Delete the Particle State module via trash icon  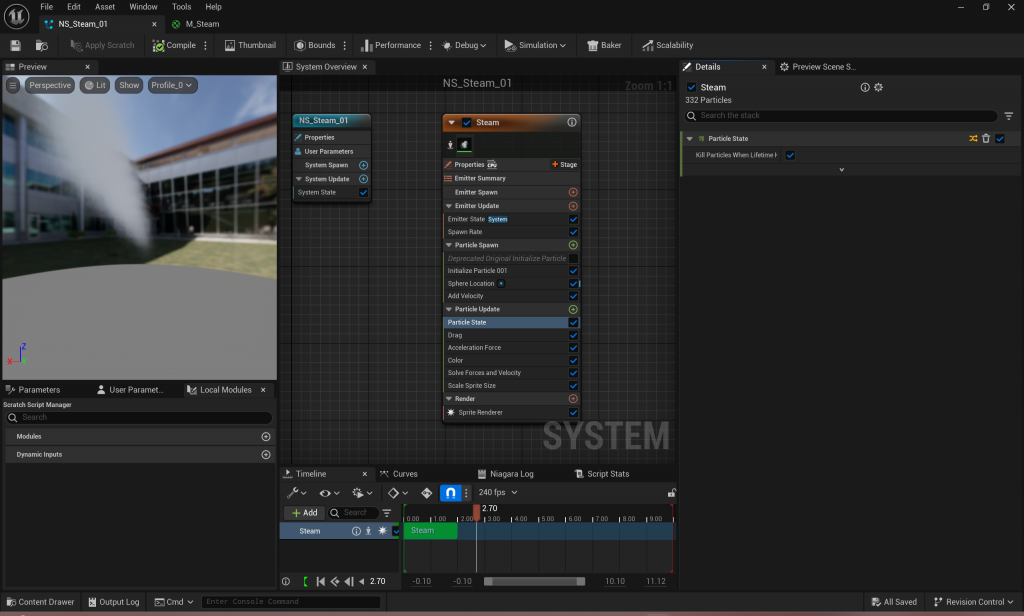(986, 139)
